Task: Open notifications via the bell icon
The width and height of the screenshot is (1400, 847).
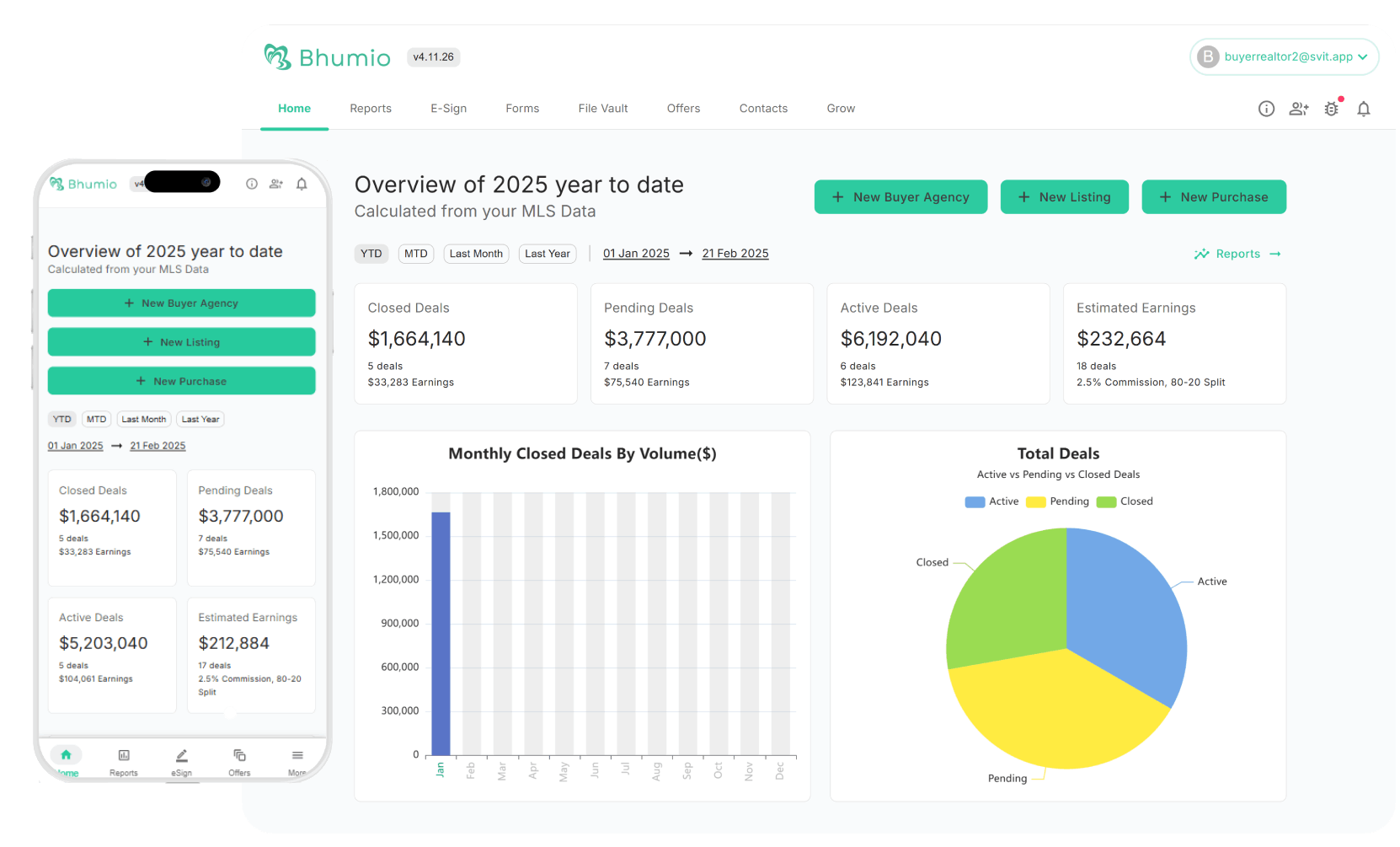Action: pyautogui.click(x=1364, y=109)
